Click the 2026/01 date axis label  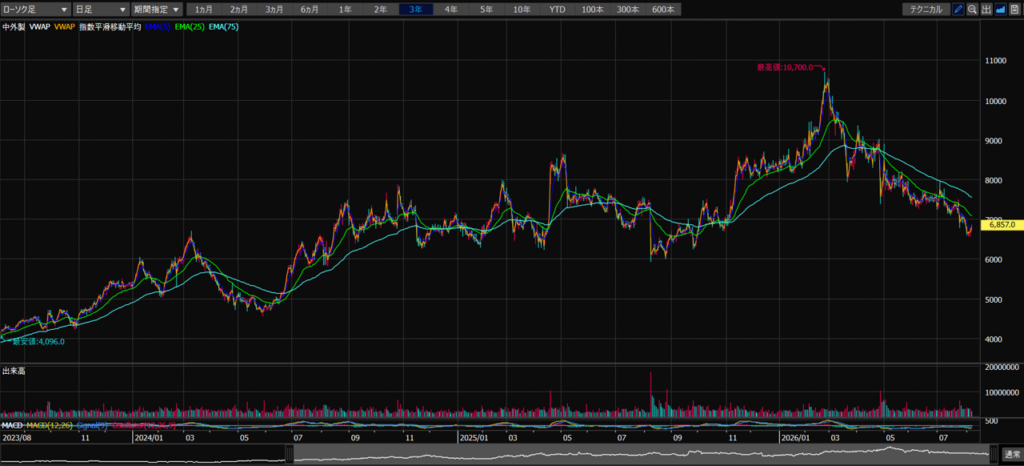click(797, 438)
